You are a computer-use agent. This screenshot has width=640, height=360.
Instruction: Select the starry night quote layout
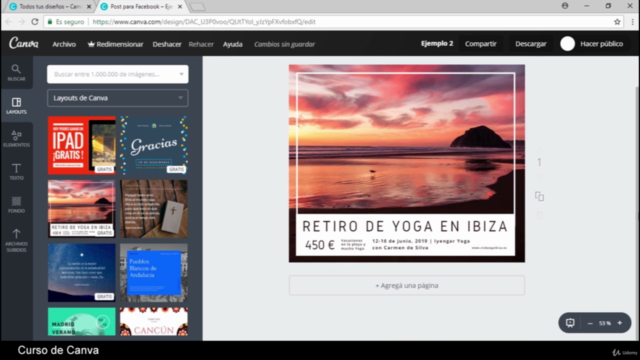[82, 273]
